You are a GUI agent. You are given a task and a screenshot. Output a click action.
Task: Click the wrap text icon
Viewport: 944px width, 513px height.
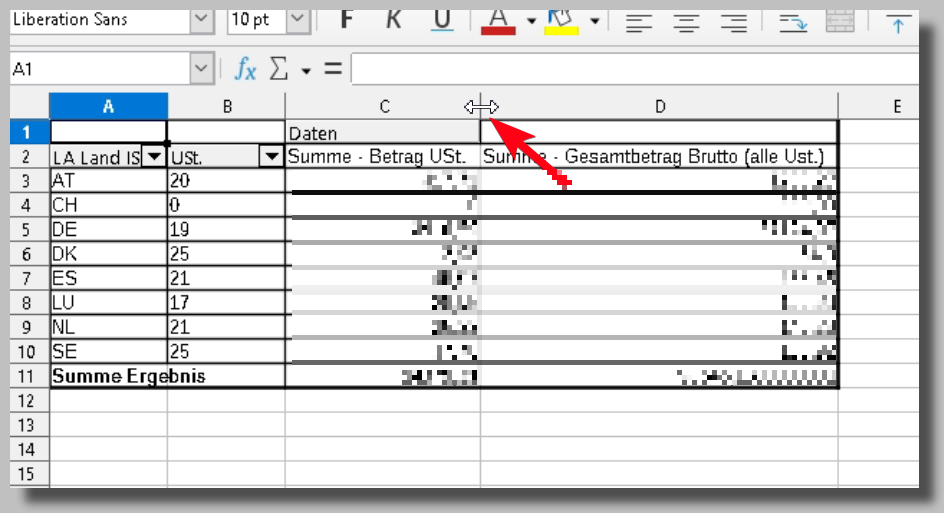pyautogui.click(x=793, y=22)
